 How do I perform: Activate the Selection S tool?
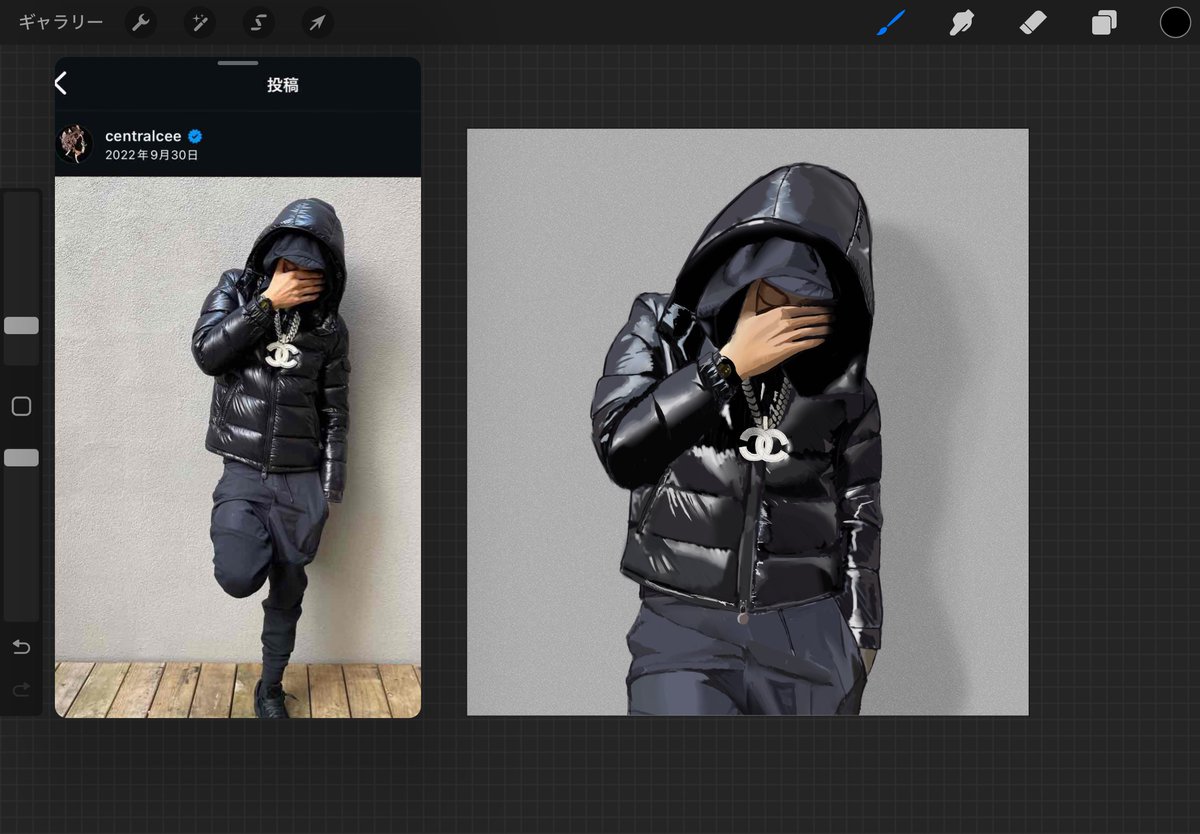click(x=259, y=22)
